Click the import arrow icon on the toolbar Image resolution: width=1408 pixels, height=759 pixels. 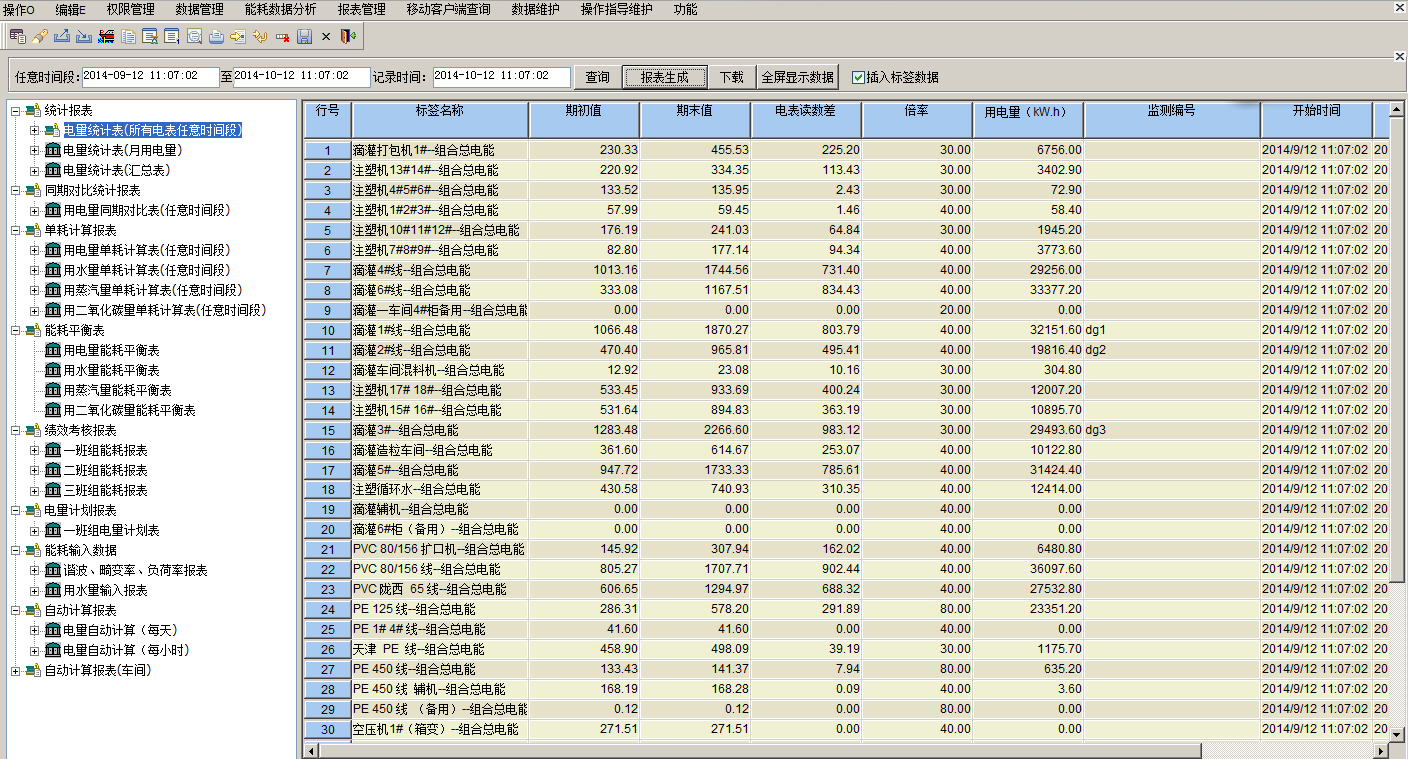pos(84,35)
